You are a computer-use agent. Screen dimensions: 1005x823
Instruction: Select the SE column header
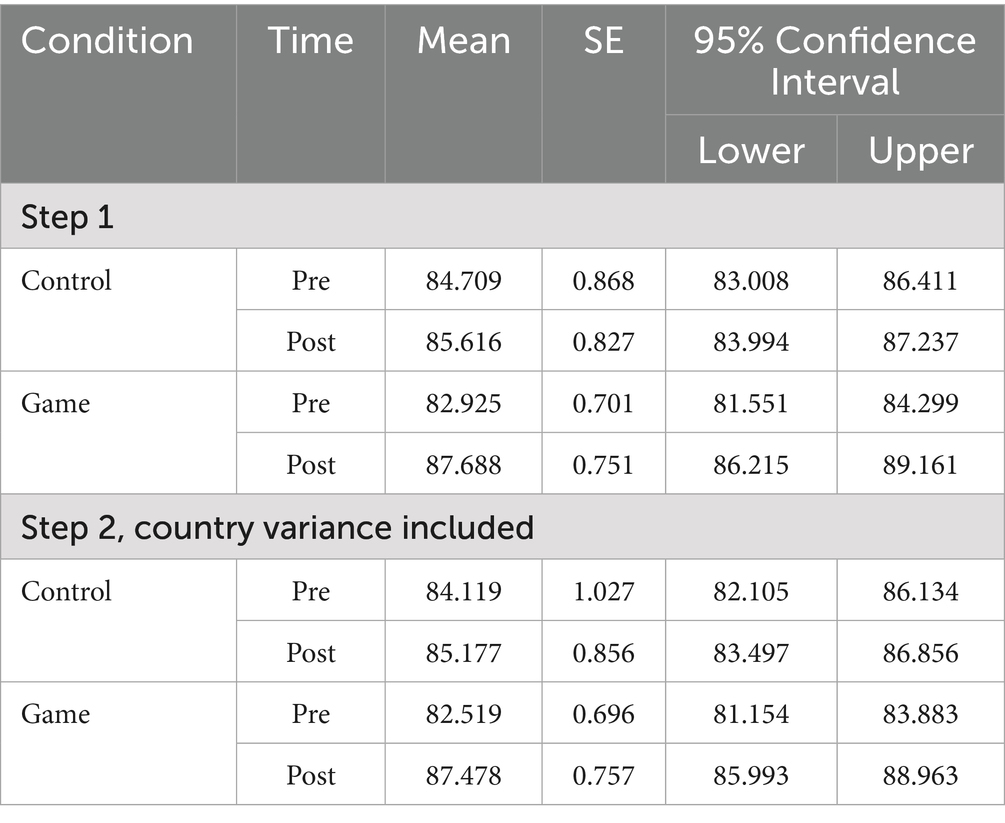pos(603,41)
